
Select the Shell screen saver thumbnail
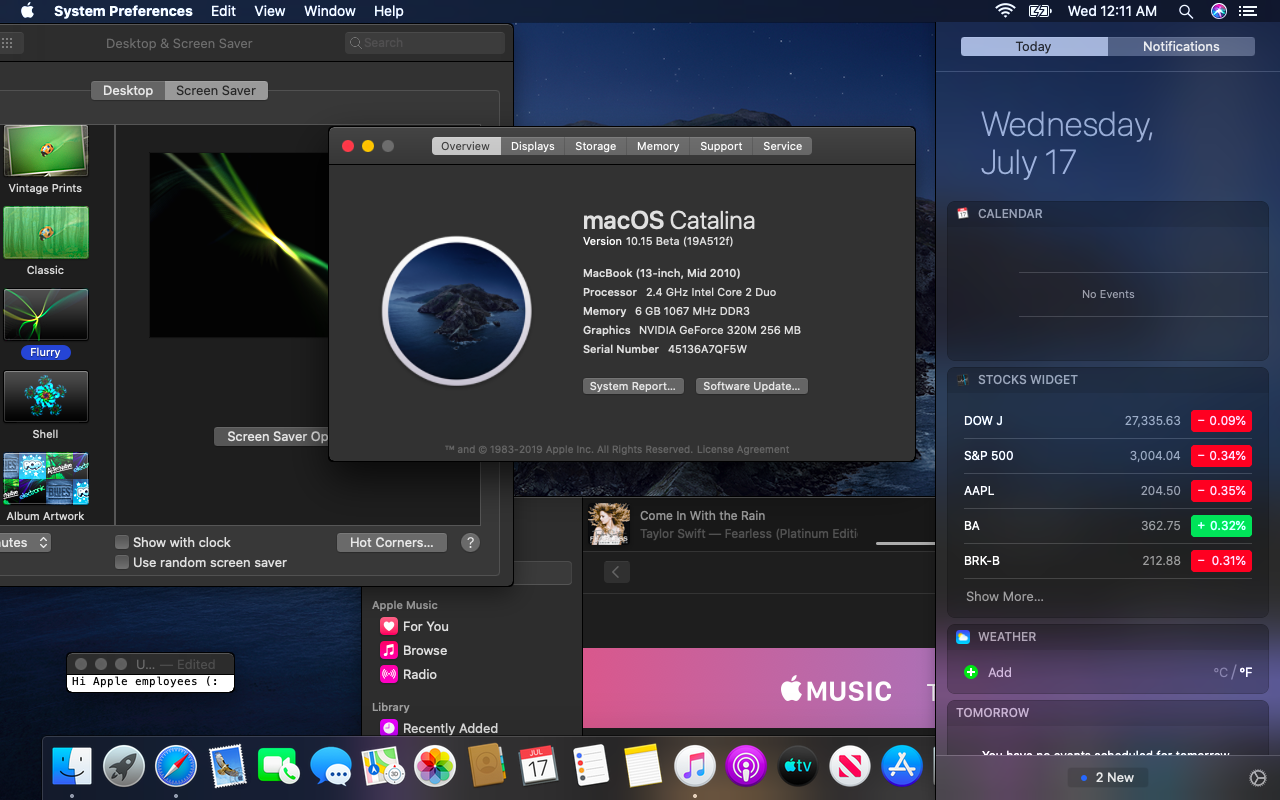[46, 397]
